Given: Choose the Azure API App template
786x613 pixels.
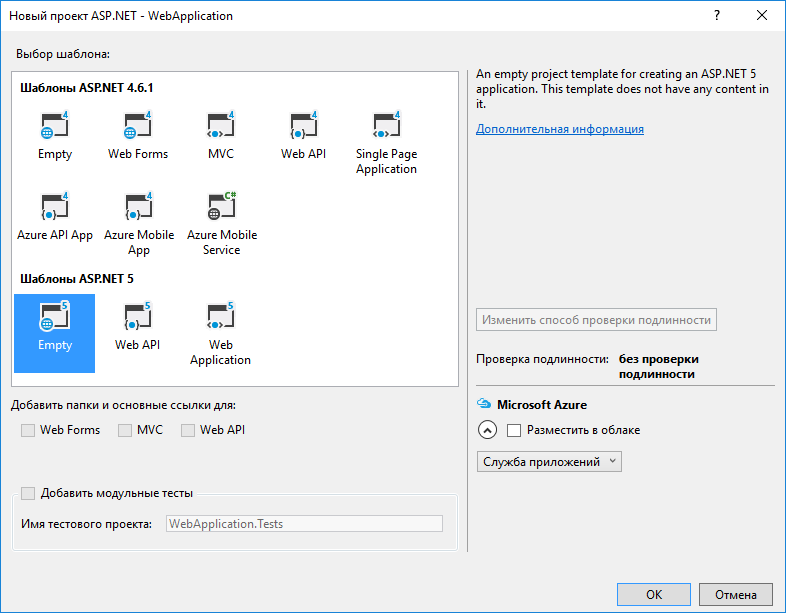Looking at the screenshot, I should click(55, 208).
